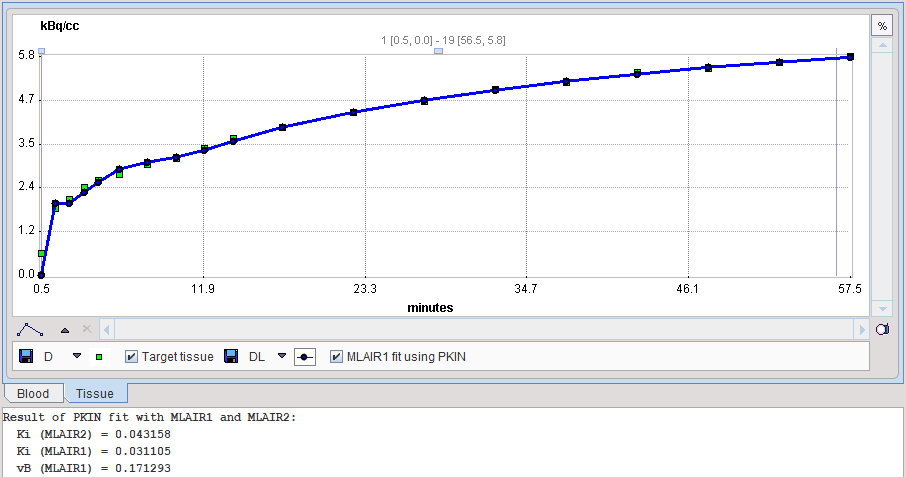Save the Target tissue curve via disk icon

(26, 356)
